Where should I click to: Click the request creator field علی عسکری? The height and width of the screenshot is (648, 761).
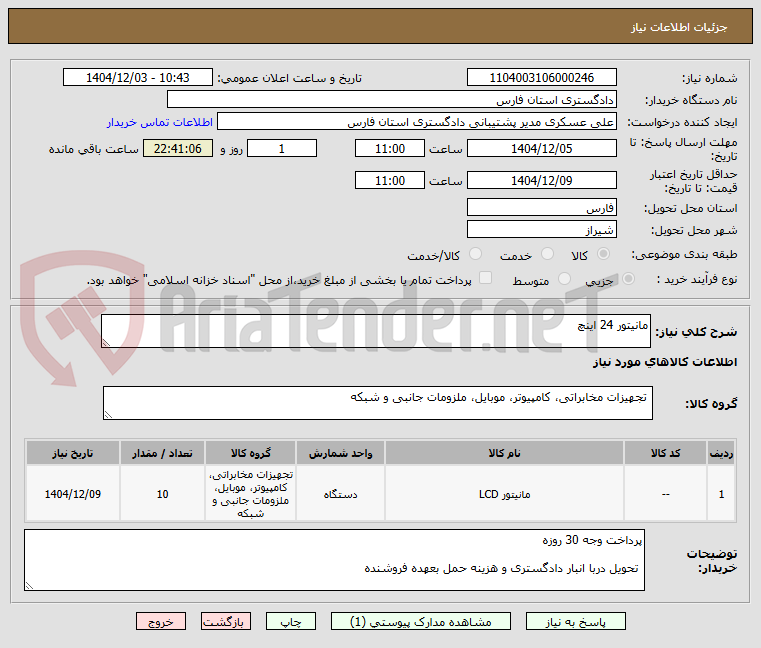(x=417, y=121)
